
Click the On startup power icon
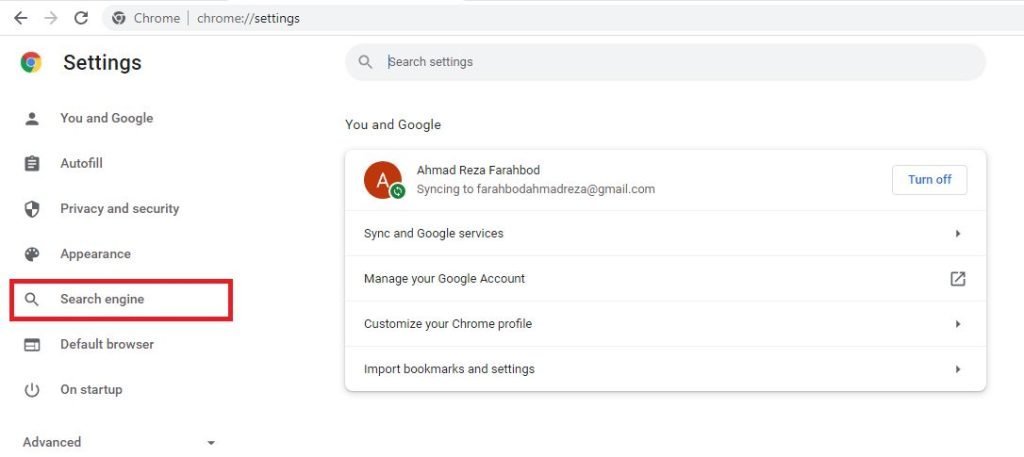(x=31, y=390)
